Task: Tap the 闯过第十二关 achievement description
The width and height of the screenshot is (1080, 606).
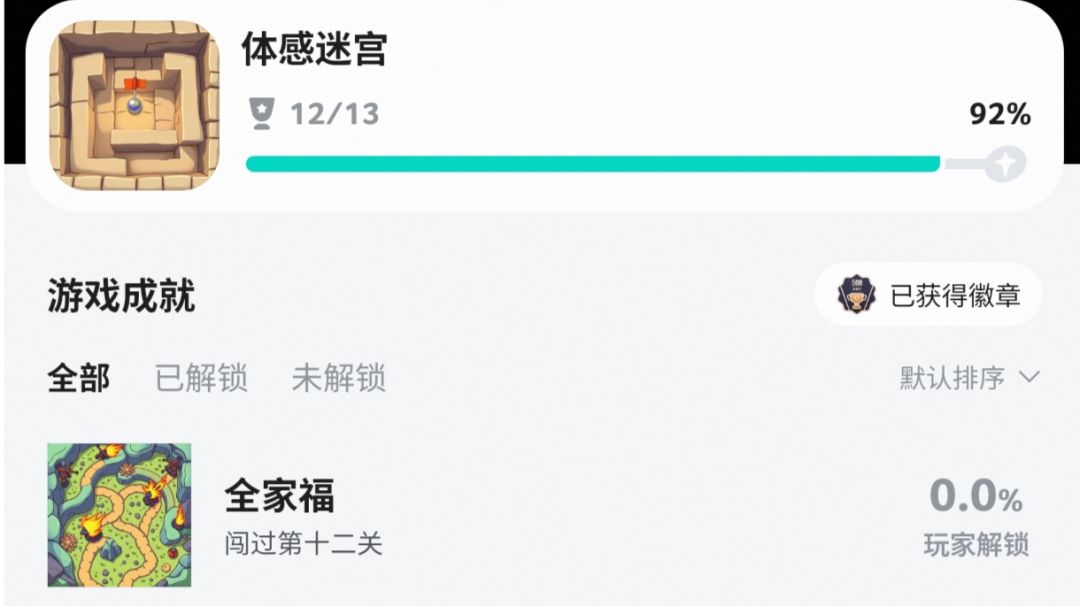Action: [303, 544]
